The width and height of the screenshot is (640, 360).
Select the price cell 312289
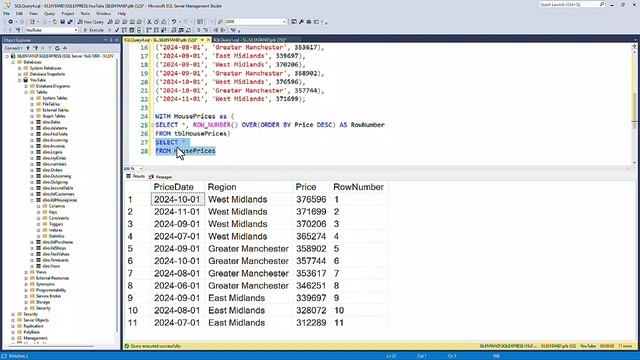(311, 323)
